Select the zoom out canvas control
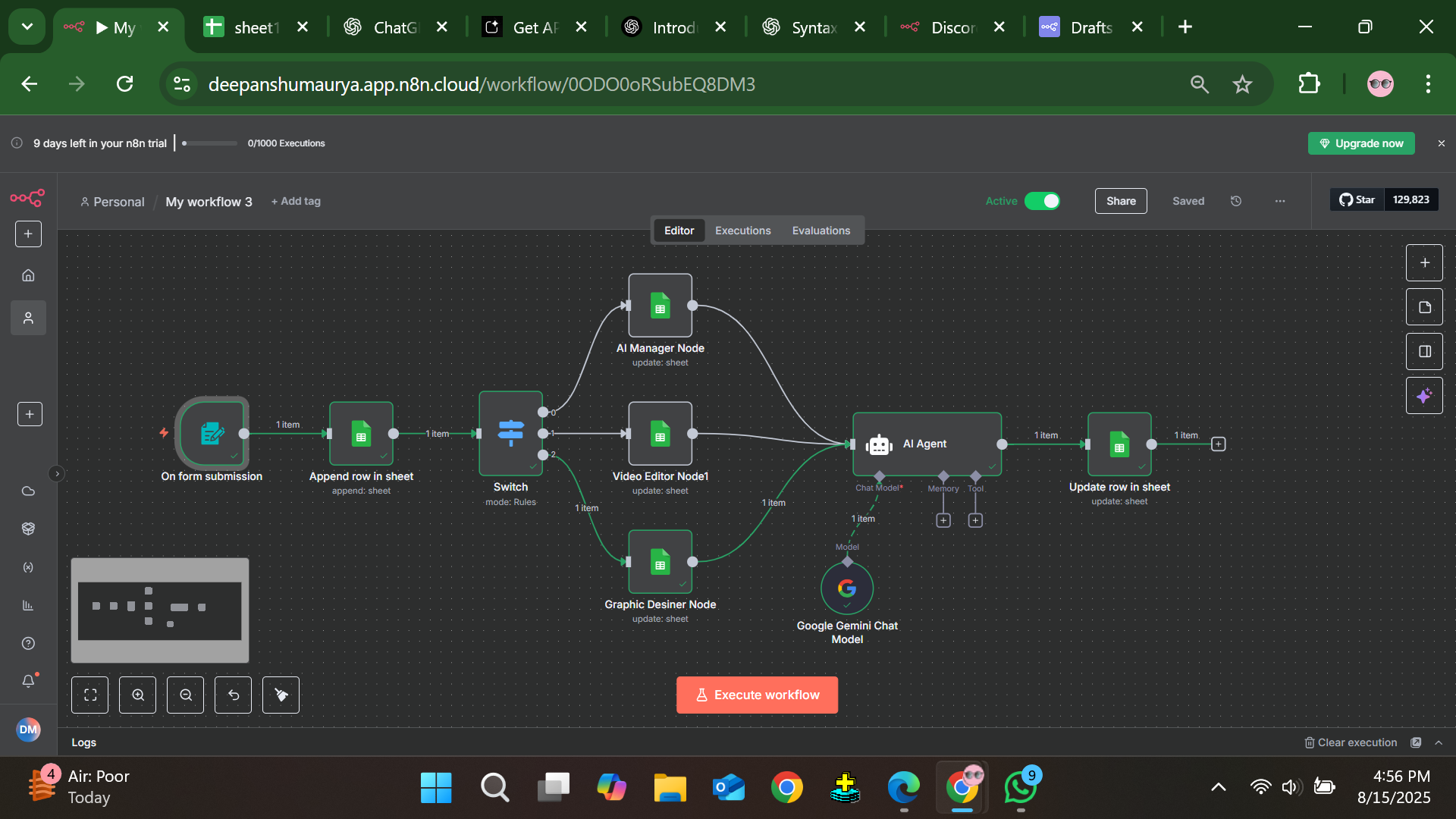 (185, 695)
